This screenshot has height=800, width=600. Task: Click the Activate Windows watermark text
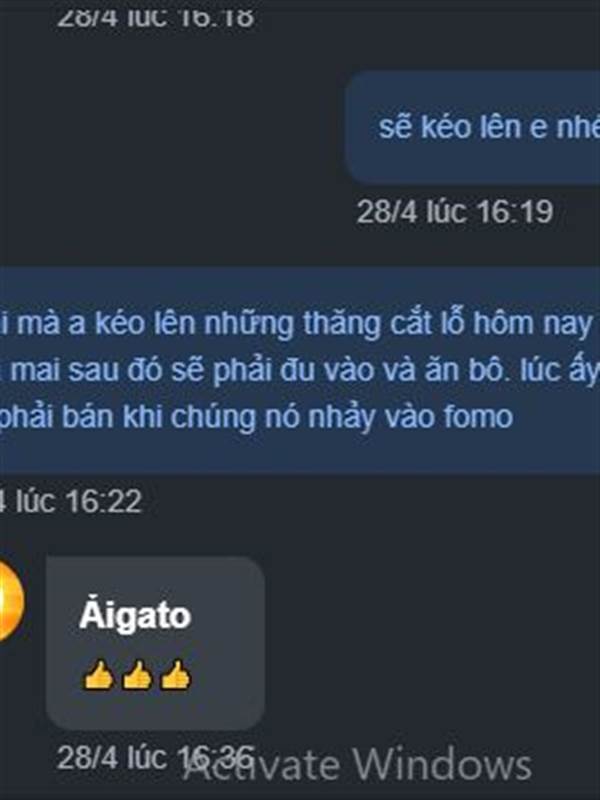click(x=357, y=764)
